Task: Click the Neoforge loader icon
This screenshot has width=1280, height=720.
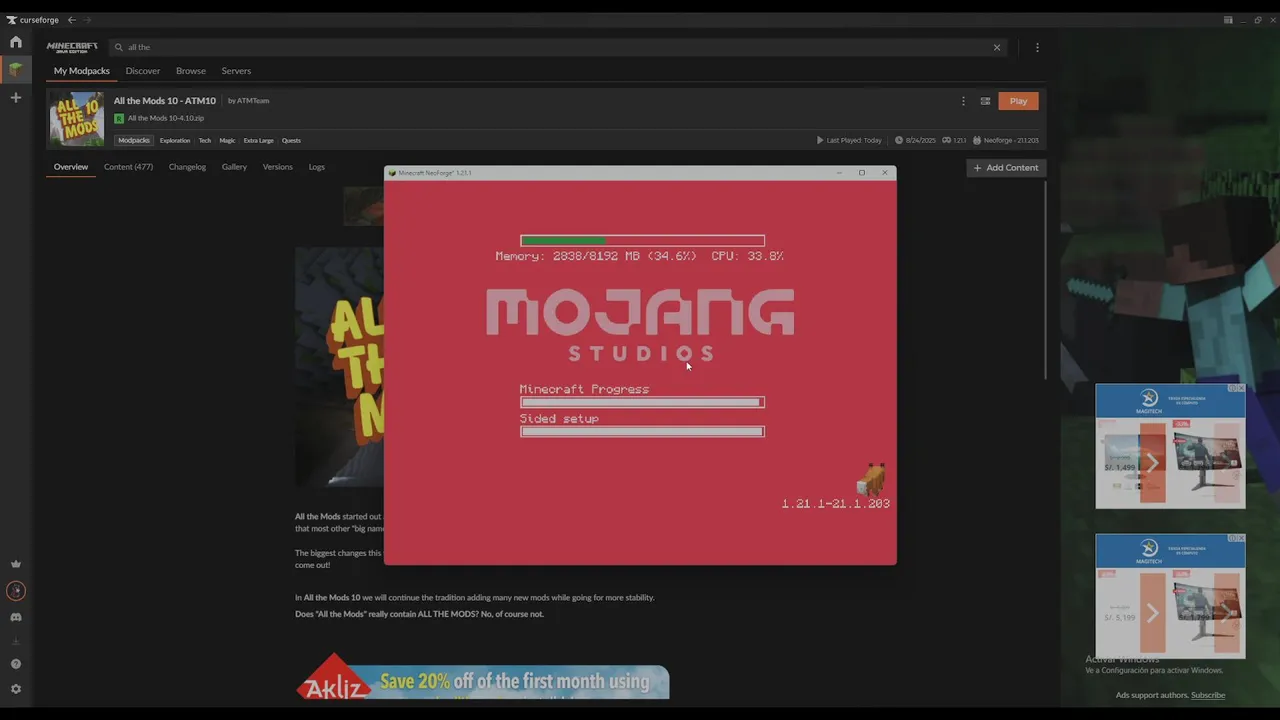Action: coord(977,140)
